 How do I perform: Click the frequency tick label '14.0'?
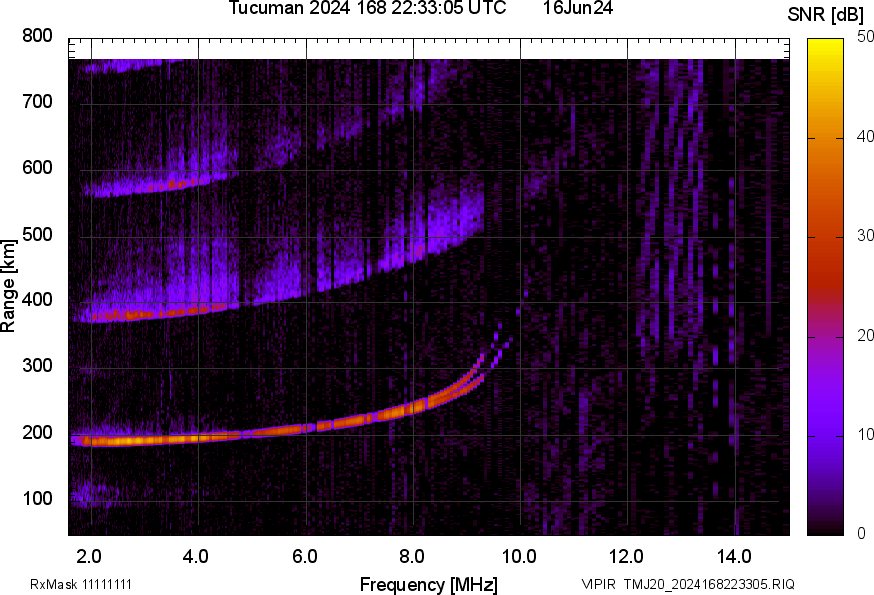pyautogui.click(x=734, y=557)
